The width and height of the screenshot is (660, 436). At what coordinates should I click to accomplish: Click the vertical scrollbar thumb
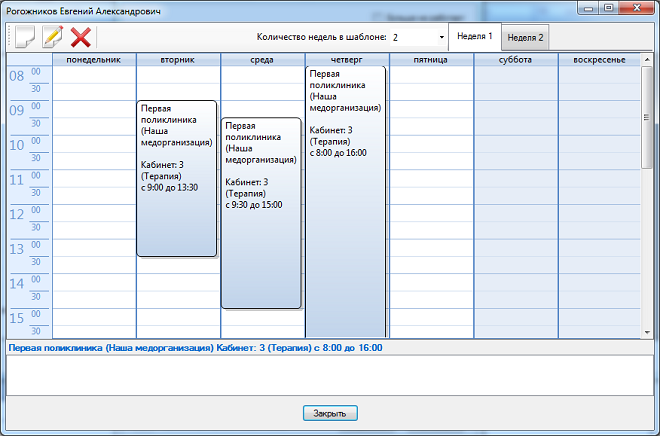647,117
